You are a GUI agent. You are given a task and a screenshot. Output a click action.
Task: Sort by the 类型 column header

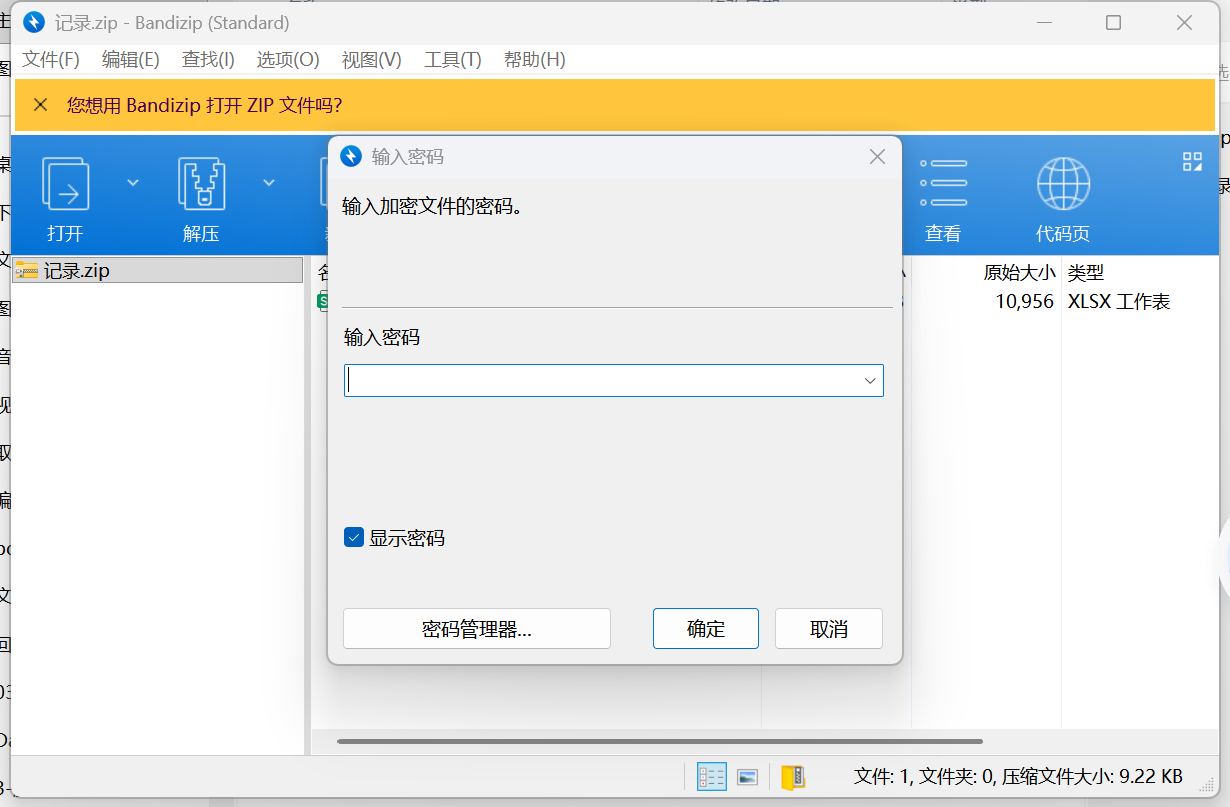click(1085, 273)
